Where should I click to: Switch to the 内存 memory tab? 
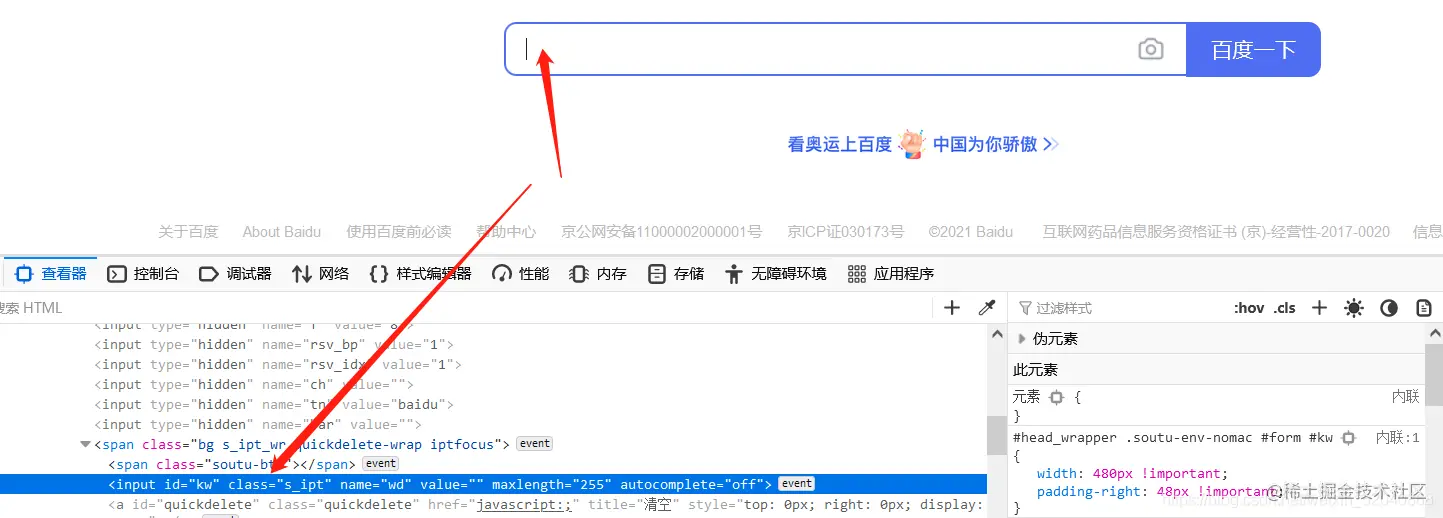tap(598, 273)
